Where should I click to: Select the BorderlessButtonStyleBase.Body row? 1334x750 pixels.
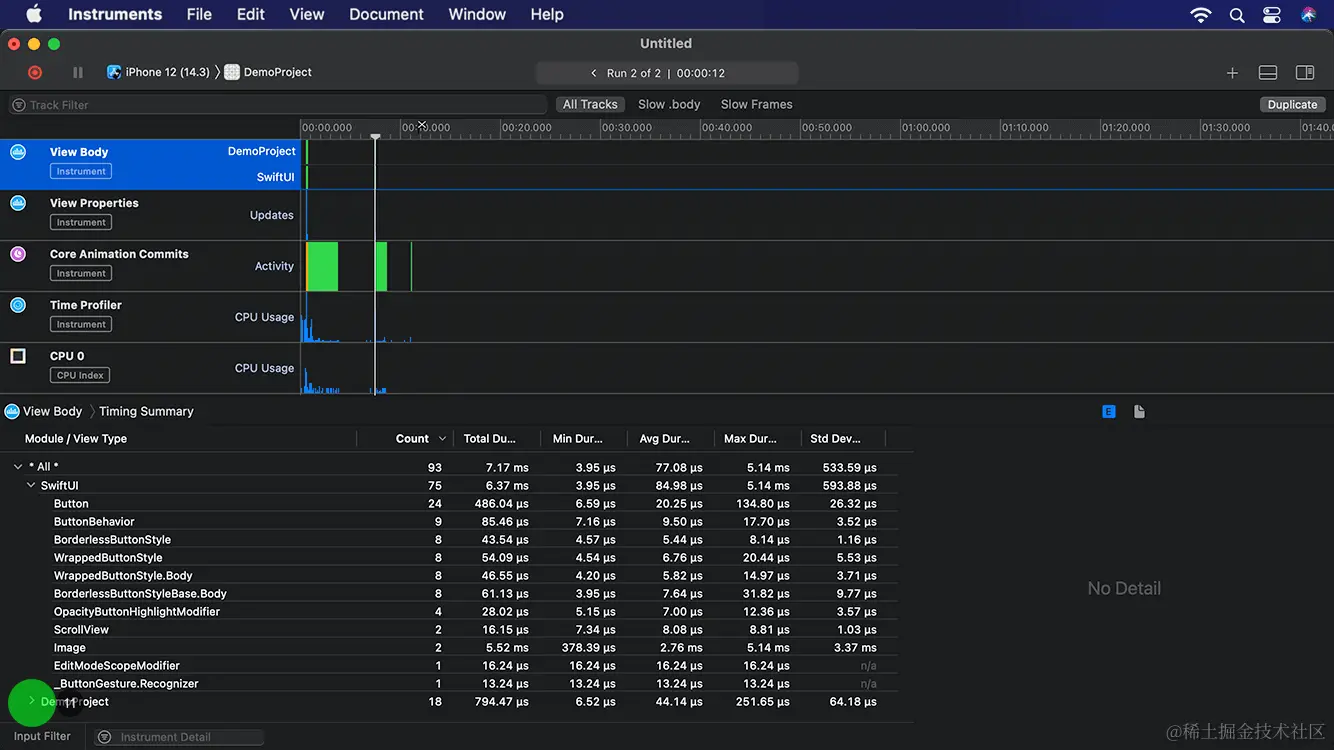click(449, 594)
